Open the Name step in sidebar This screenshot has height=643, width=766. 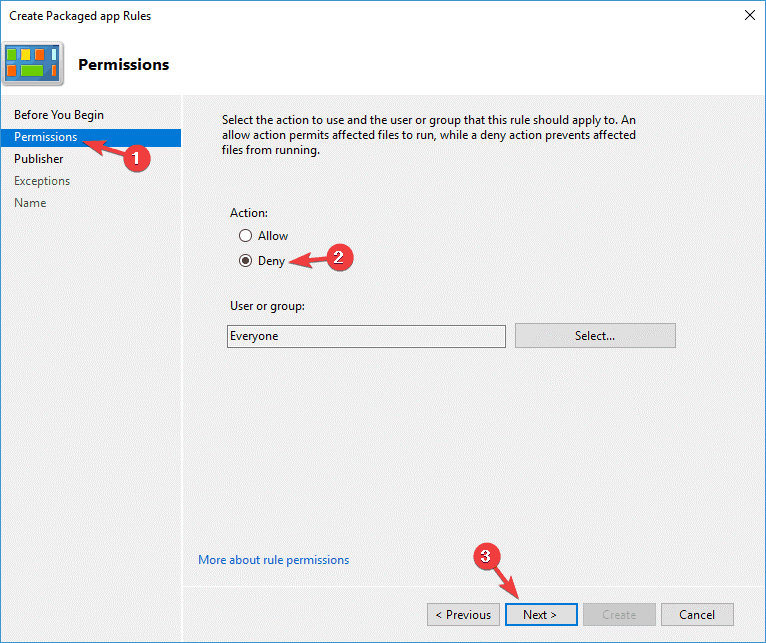(30, 203)
